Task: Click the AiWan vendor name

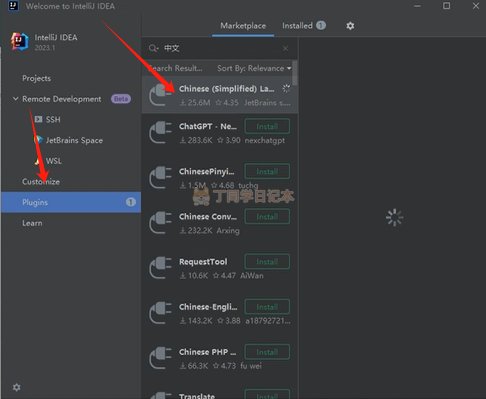Action: [x=252, y=276]
